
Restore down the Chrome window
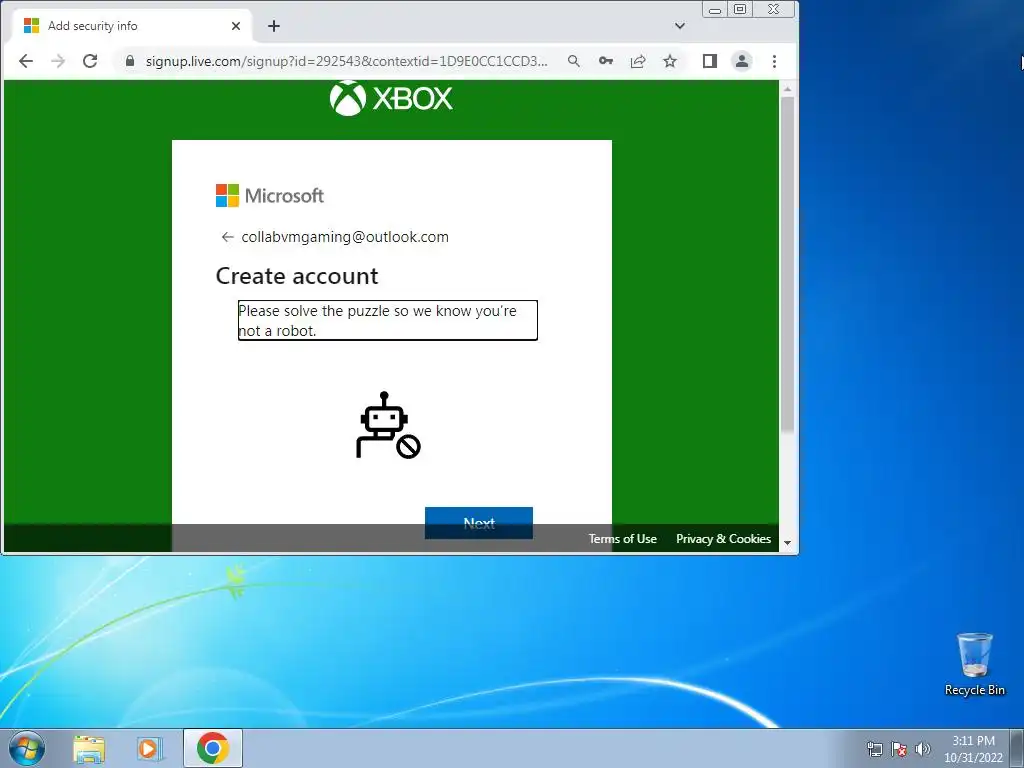click(x=740, y=9)
